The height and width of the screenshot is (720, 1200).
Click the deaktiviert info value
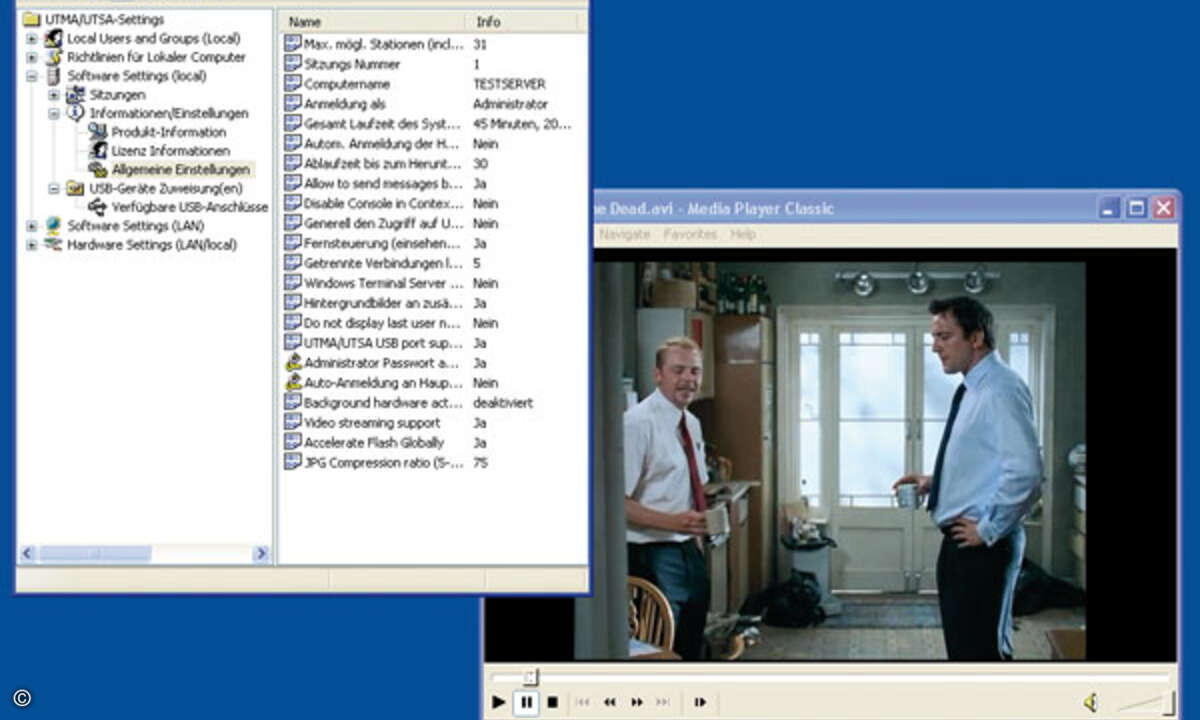[503, 403]
